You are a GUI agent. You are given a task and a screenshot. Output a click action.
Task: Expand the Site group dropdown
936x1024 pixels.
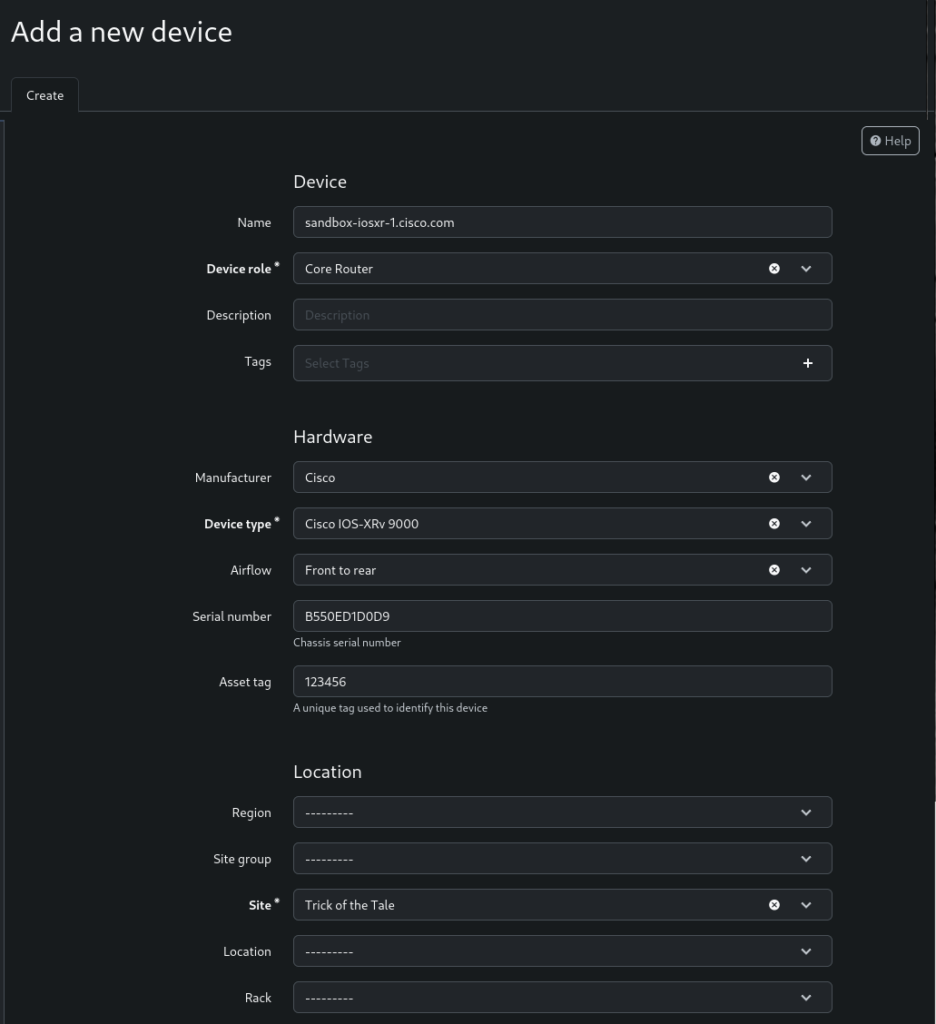tap(562, 859)
